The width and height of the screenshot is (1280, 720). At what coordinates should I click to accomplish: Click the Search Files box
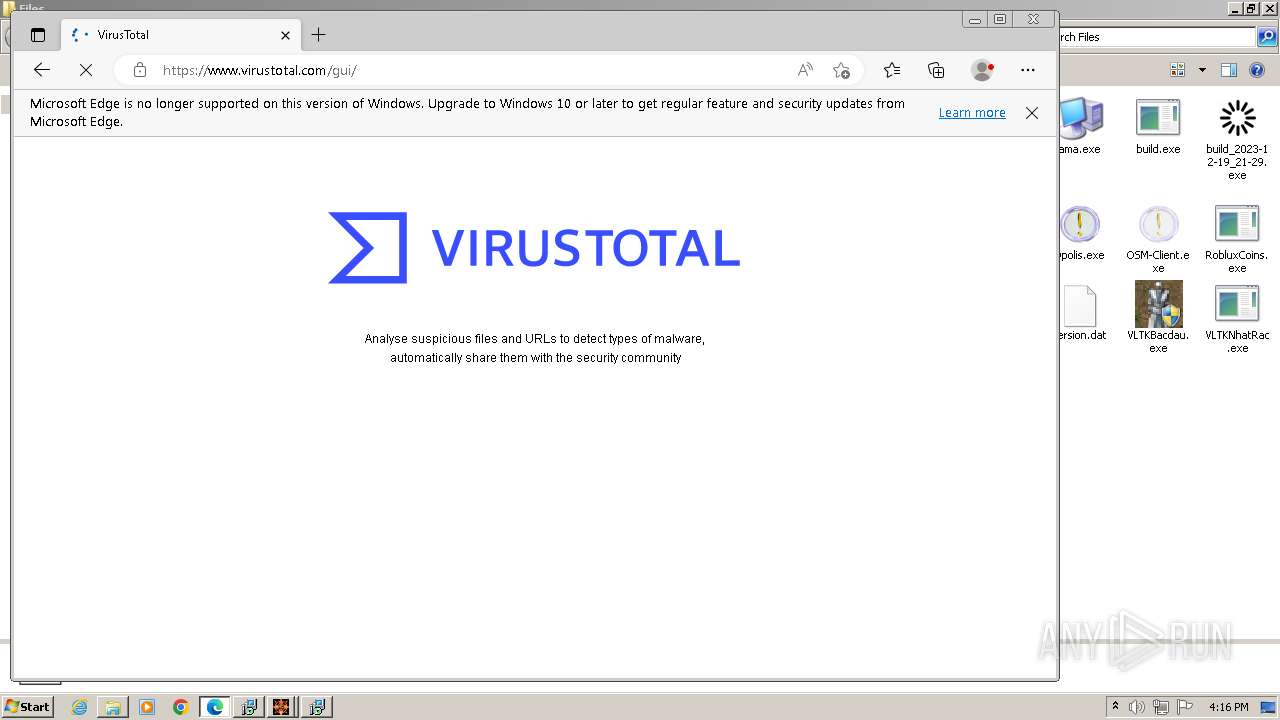coord(1157,37)
